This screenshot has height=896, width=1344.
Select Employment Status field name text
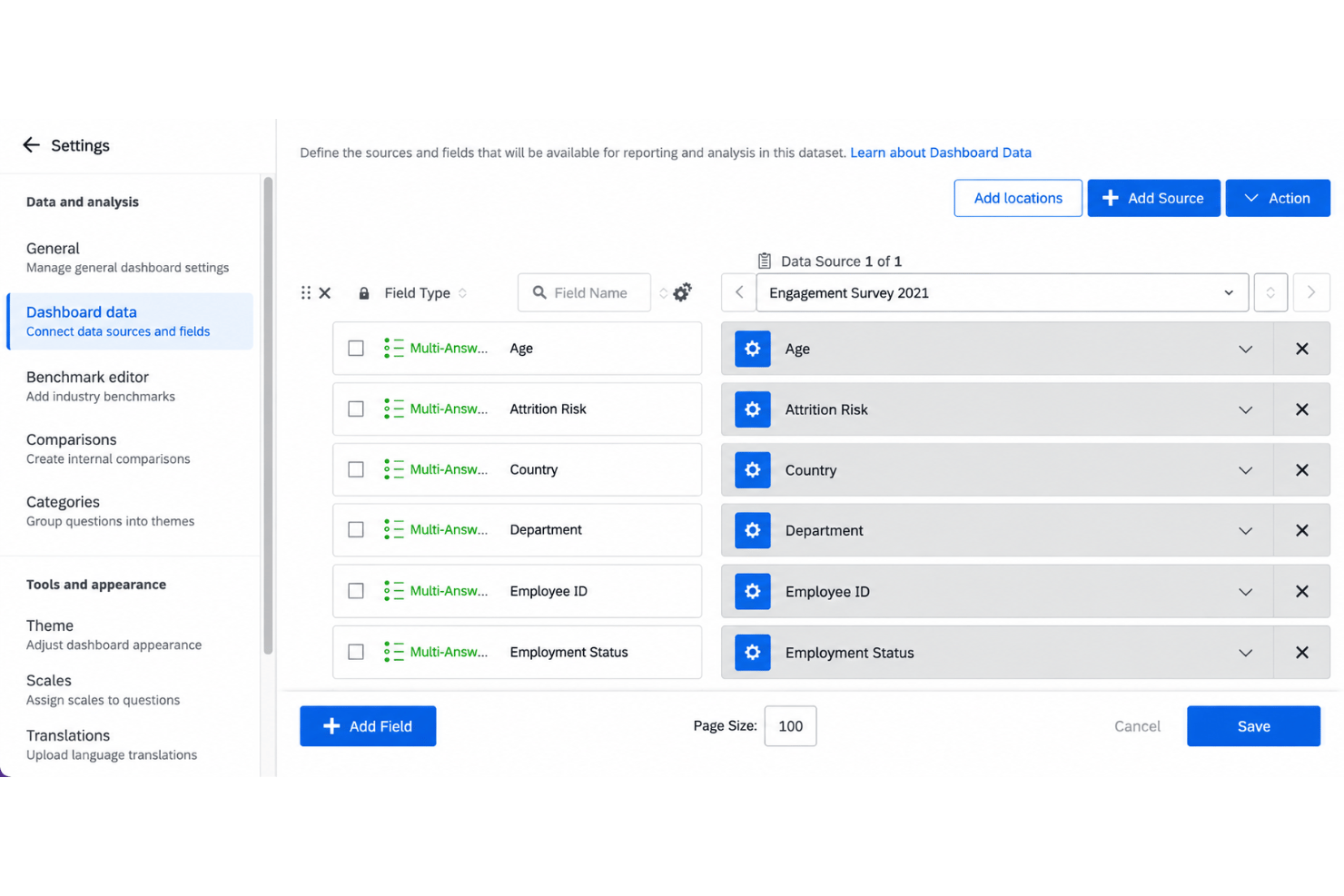pyautogui.click(x=568, y=652)
